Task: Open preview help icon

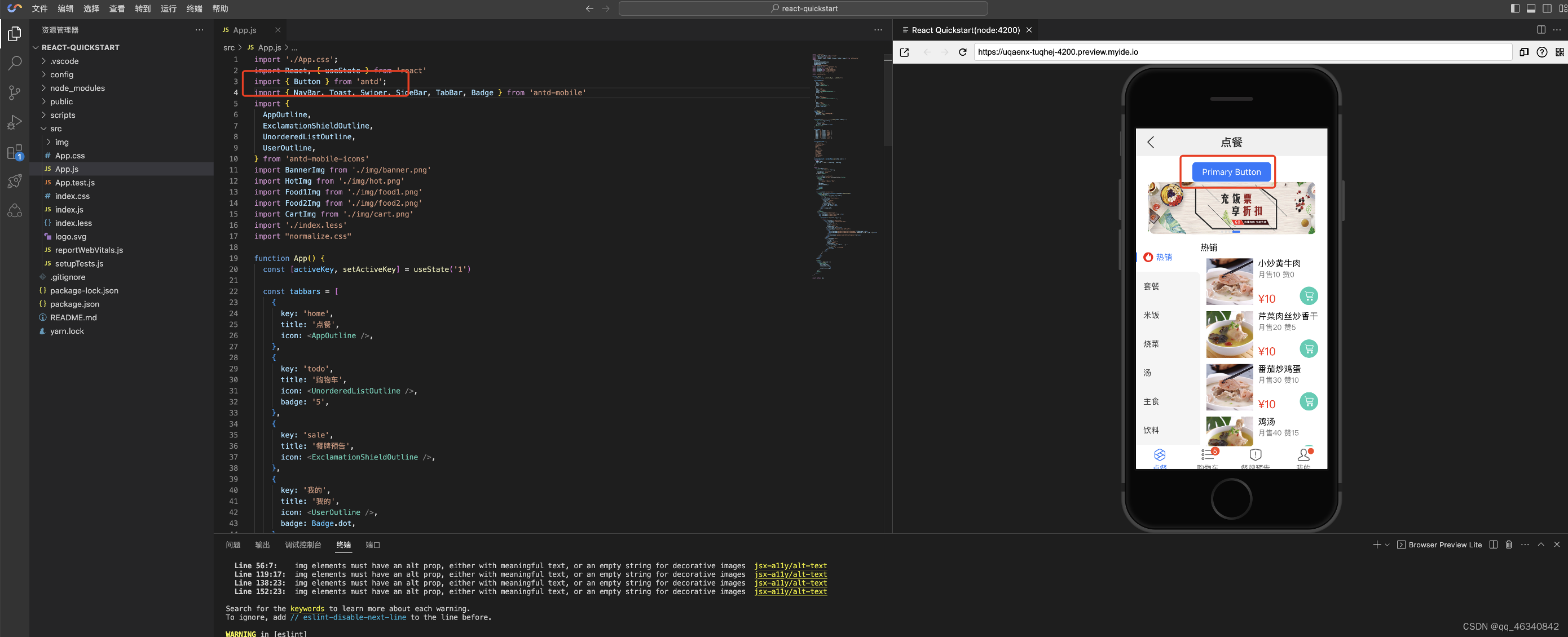Action: click(1542, 52)
